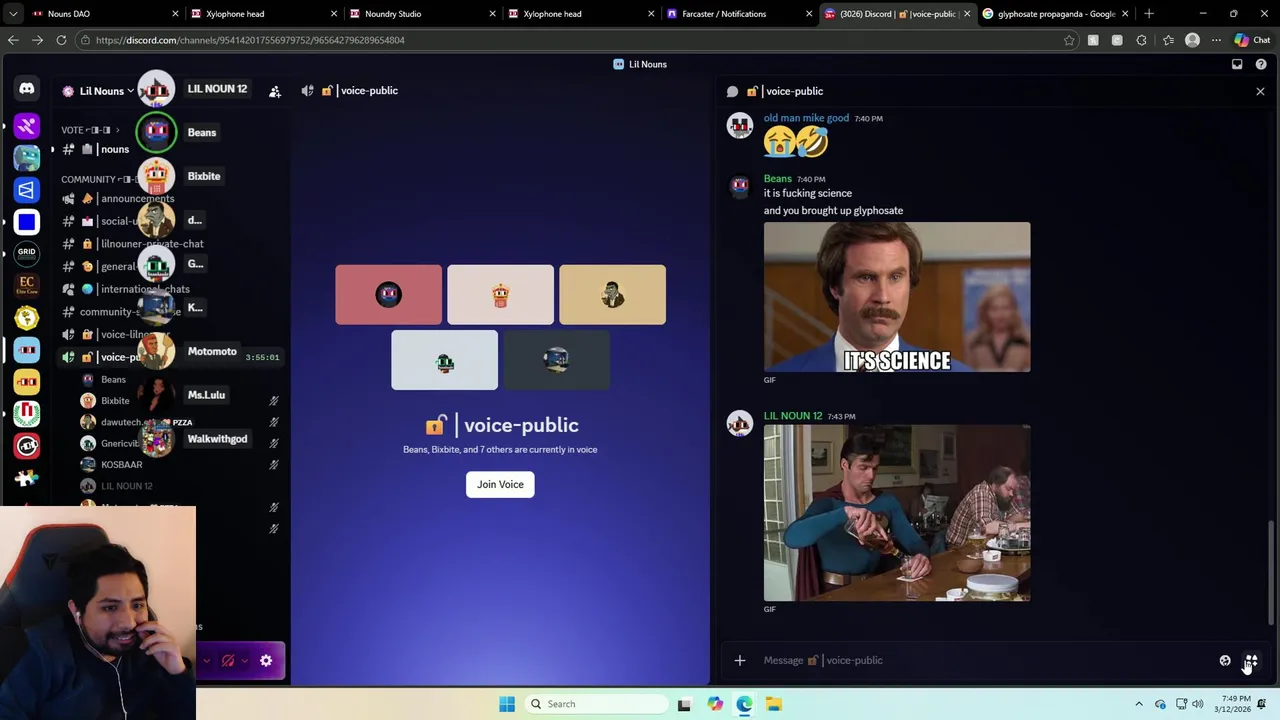Expand the VOTE category
Viewport: 1280px width, 720px height.
[90, 130]
